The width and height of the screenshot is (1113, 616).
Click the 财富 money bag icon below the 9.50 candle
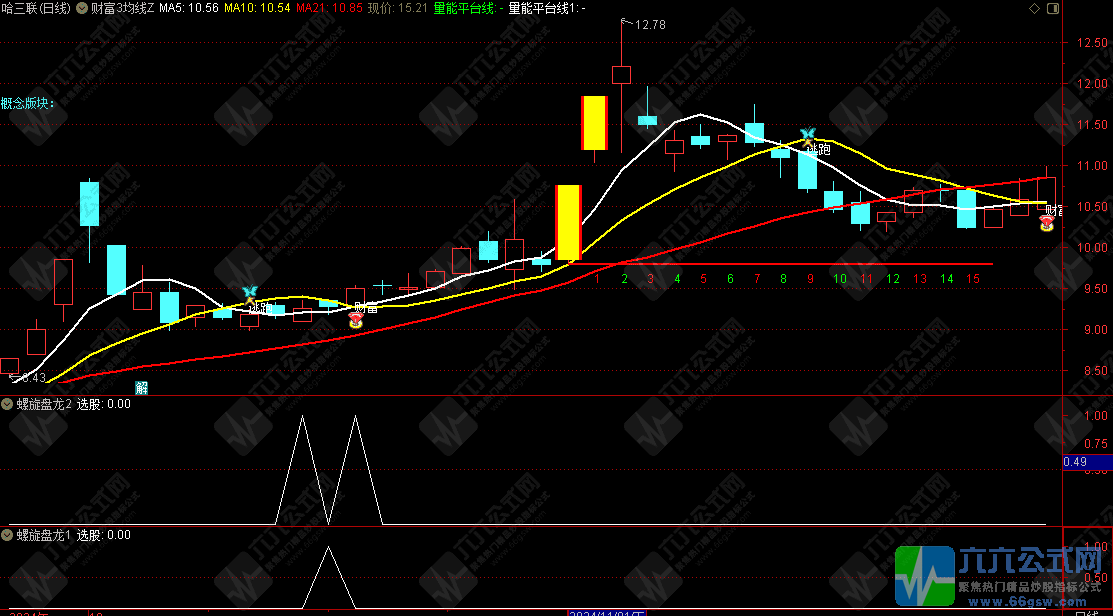(355, 320)
